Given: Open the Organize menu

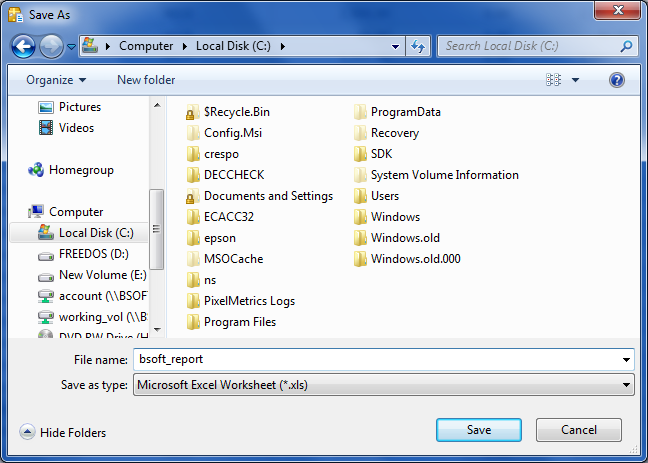Looking at the screenshot, I should click(56, 80).
